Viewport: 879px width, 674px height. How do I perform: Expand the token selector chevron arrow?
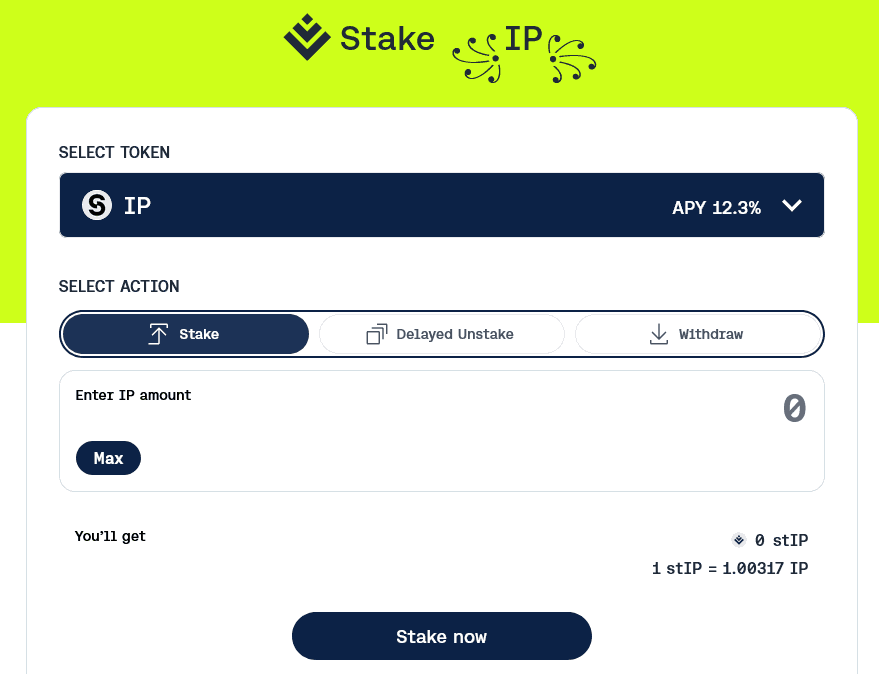pyautogui.click(x=792, y=206)
